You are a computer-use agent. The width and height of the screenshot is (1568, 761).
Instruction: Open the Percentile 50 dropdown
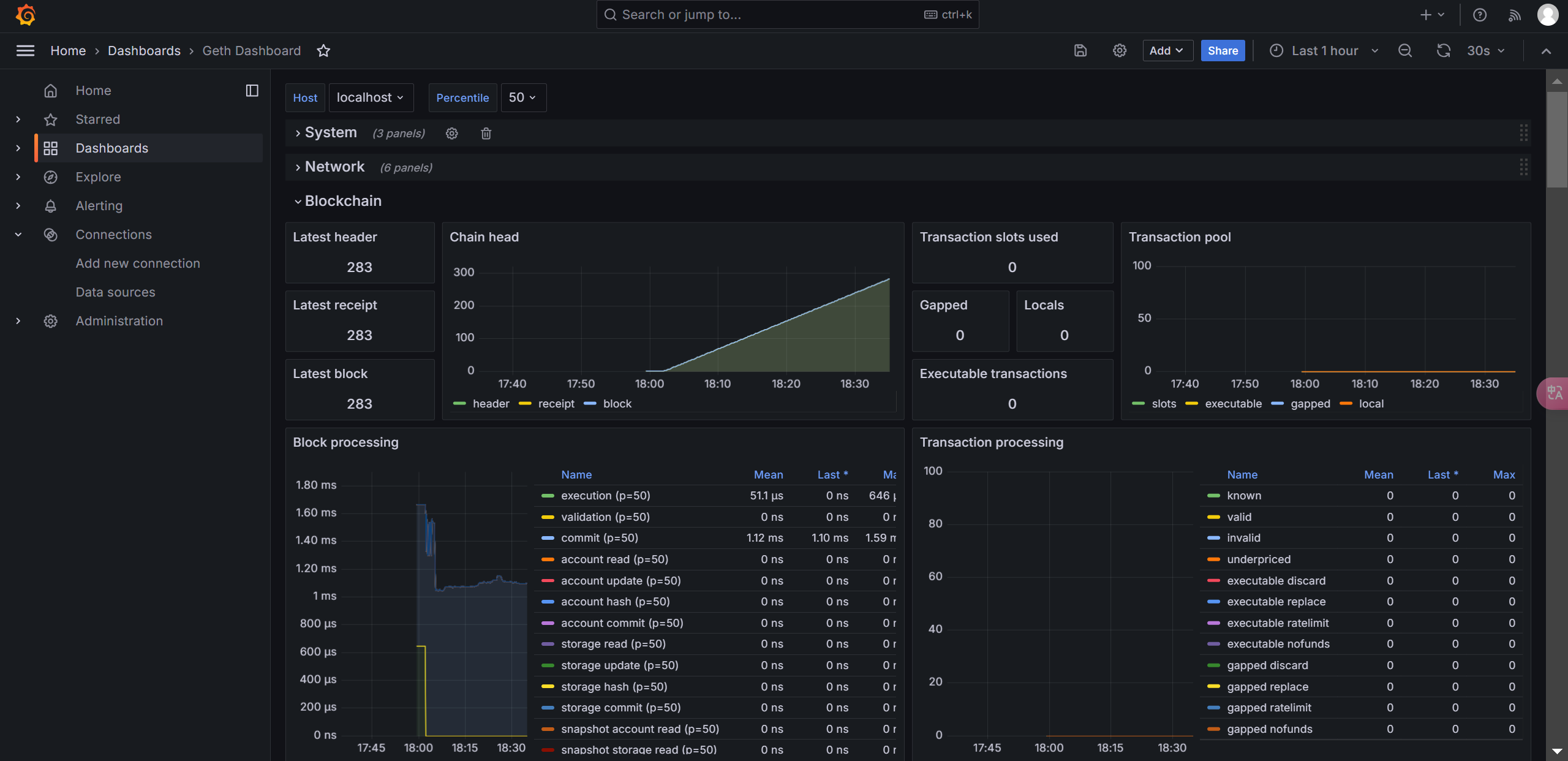(x=523, y=98)
